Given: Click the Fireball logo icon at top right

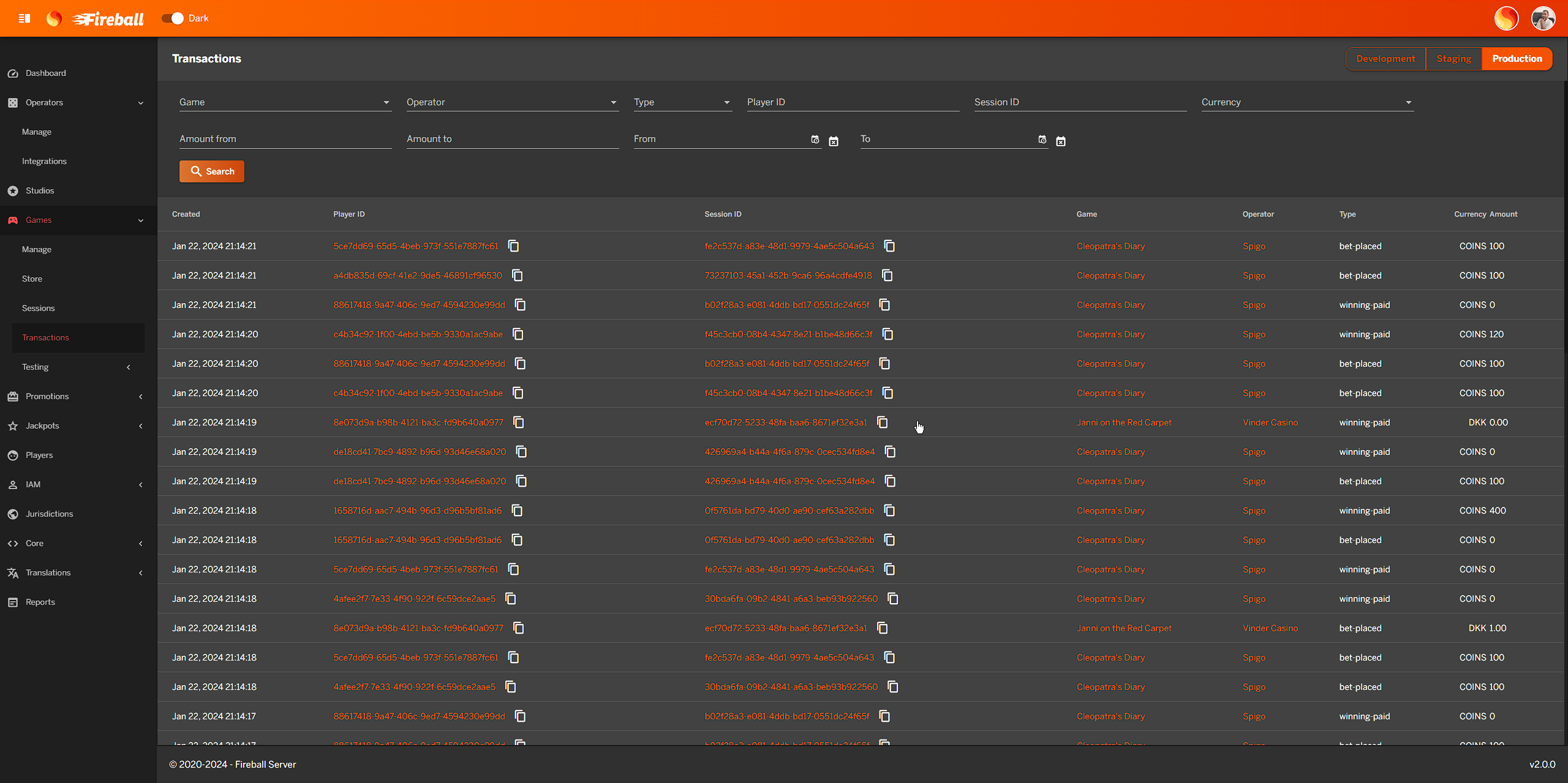Looking at the screenshot, I should (x=1506, y=18).
